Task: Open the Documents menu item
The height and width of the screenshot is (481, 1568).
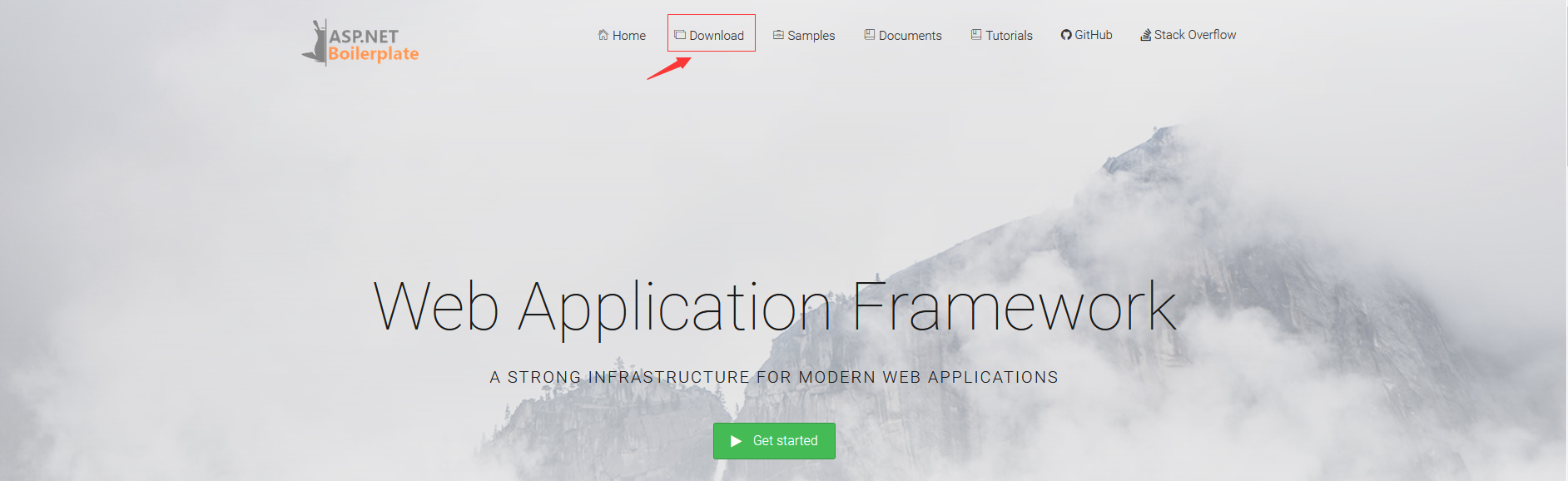Action: pyautogui.click(x=903, y=35)
